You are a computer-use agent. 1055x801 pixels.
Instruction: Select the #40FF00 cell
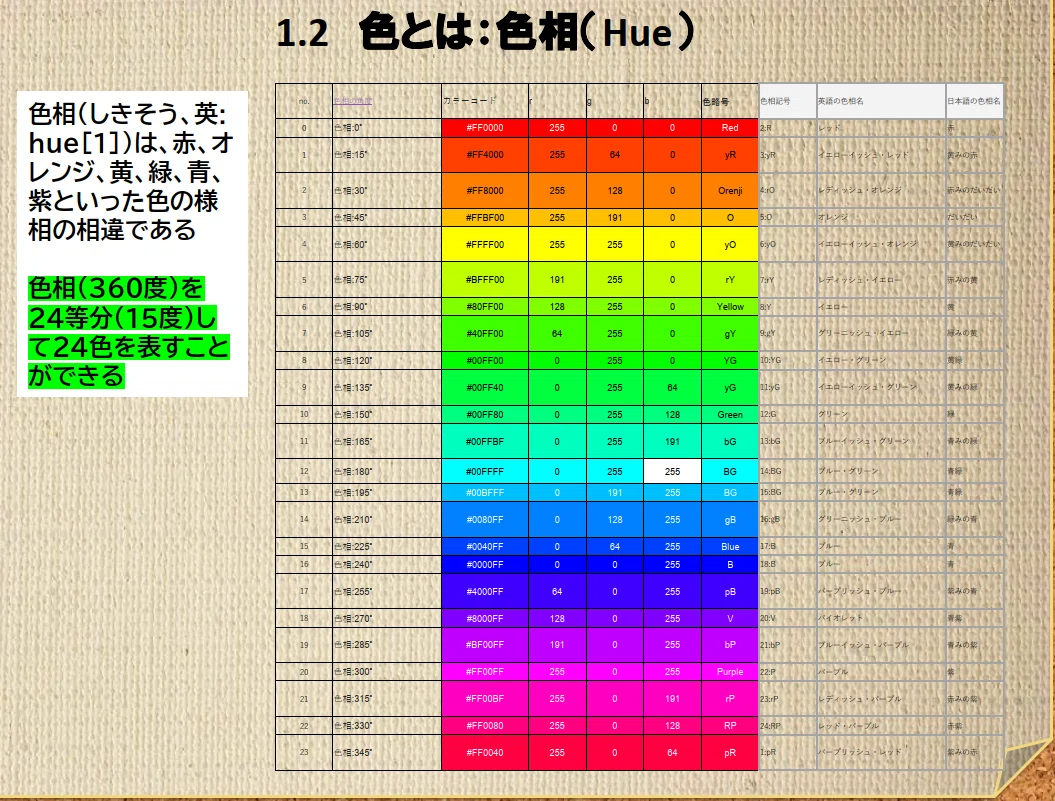[x=485, y=333]
